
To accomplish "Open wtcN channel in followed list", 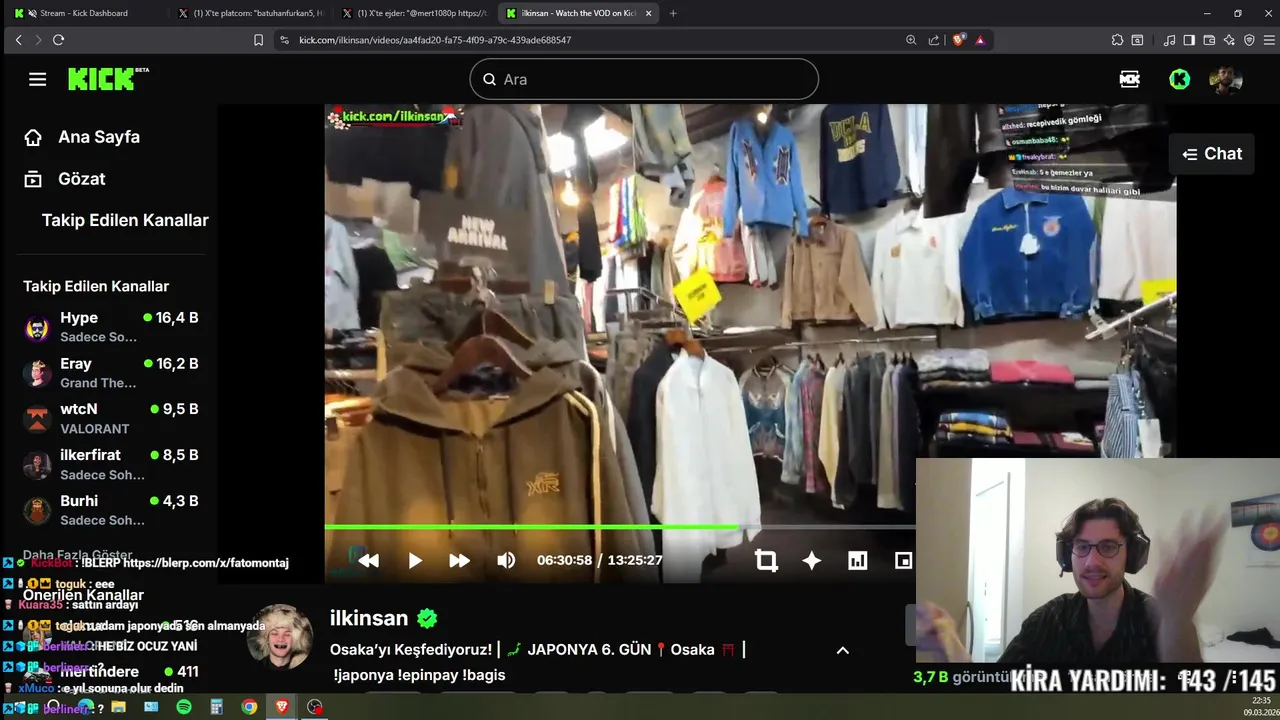I will pos(110,418).
